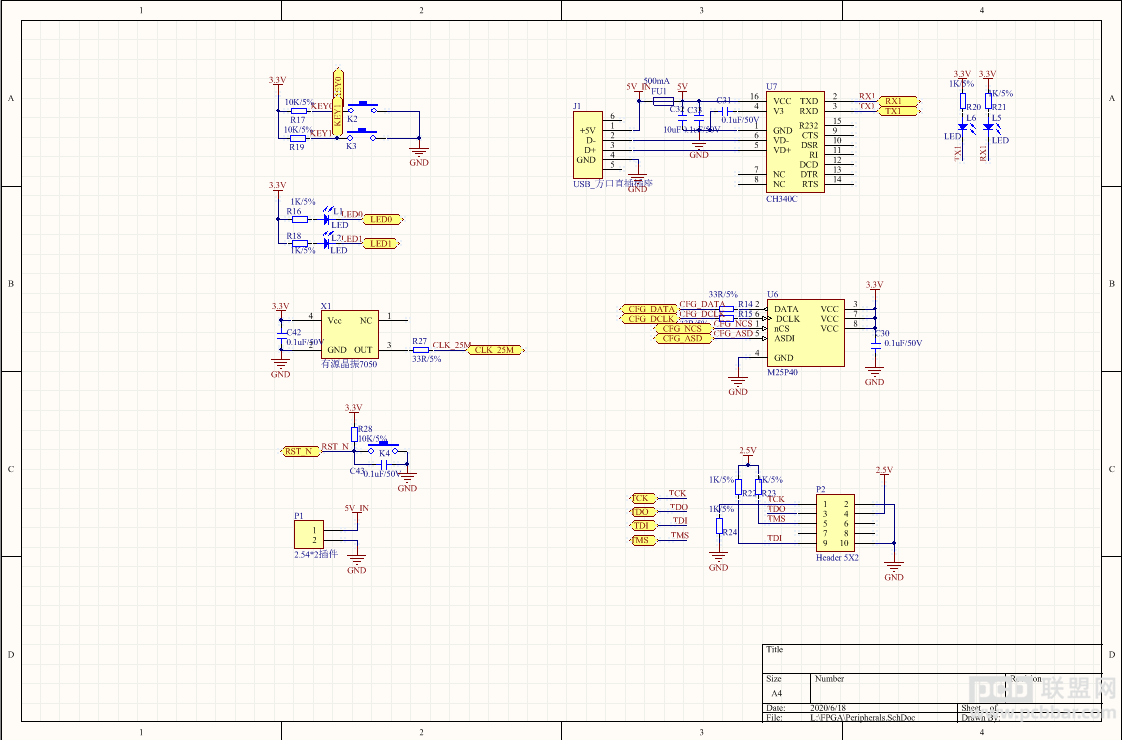Select the CH340C chip U7 symbol

coord(795,142)
